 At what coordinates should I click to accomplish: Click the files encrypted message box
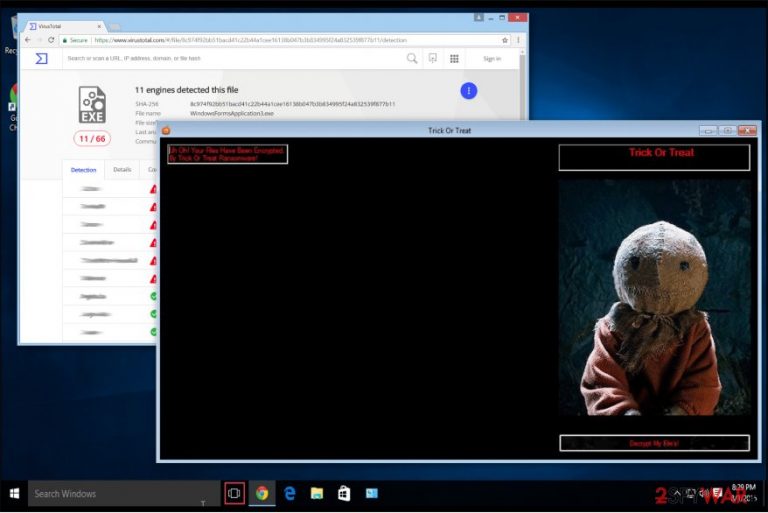(228, 154)
